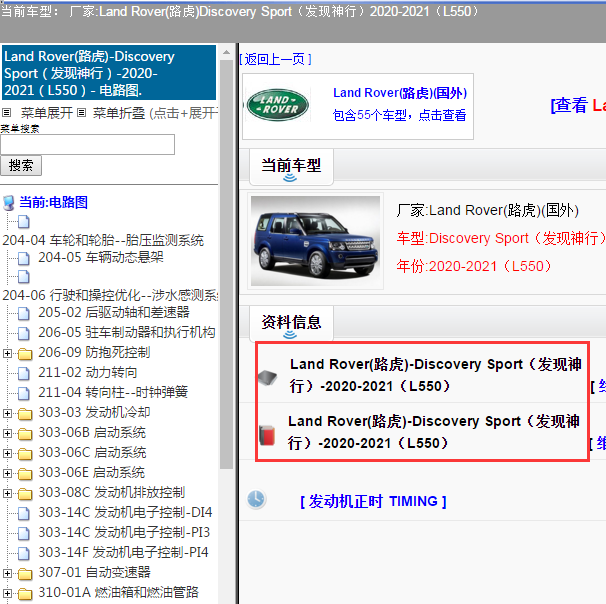Viewport: 606px width, 604px height.
Task: Click the 菜单搜索 input field
Action: point(87,145)
